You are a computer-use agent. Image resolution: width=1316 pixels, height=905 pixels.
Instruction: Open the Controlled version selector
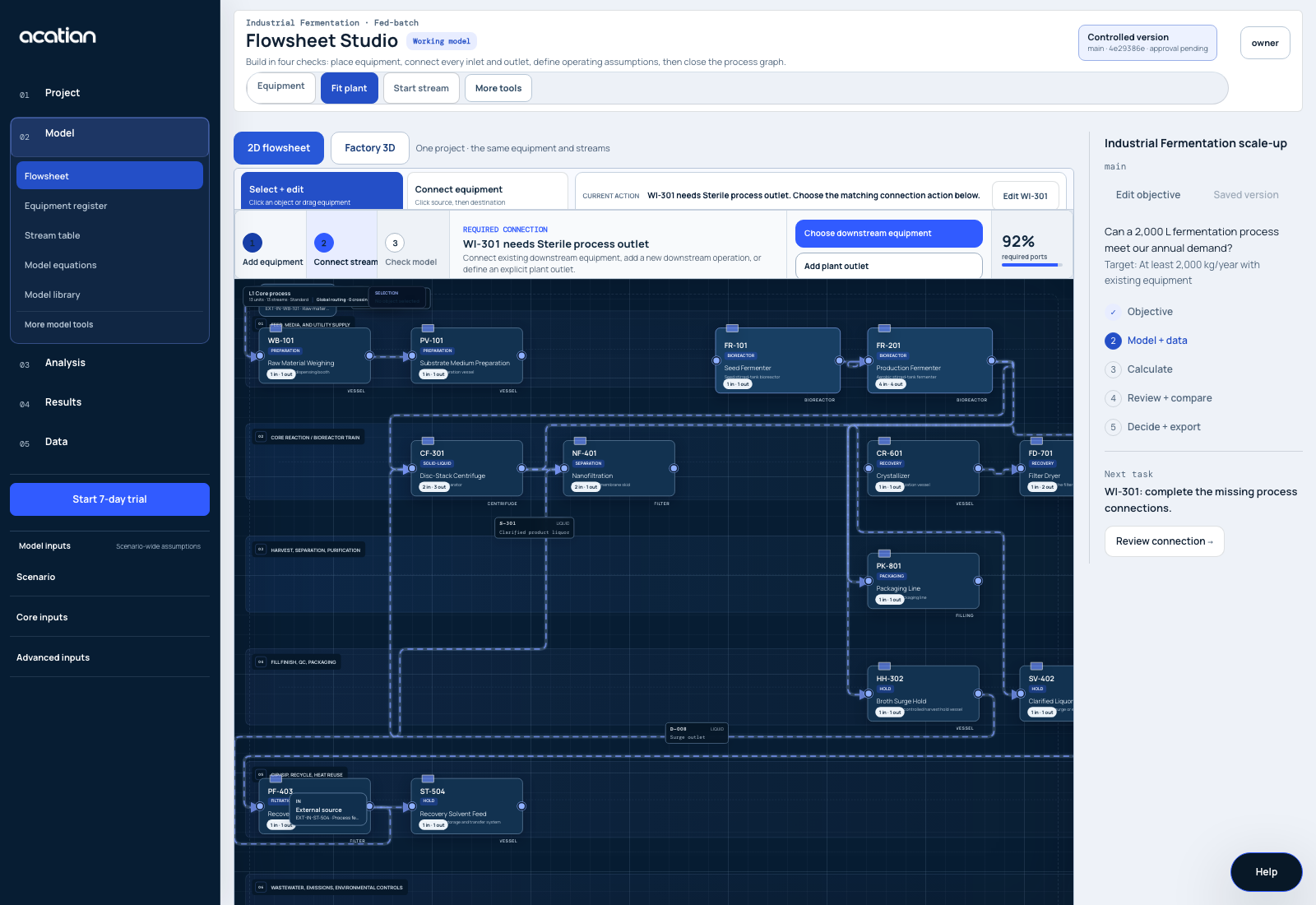(1147, 43)
